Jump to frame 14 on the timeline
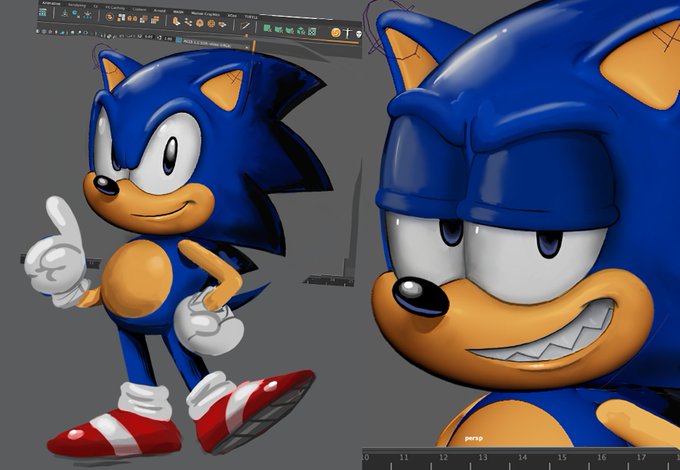 (x=523, y=457)
